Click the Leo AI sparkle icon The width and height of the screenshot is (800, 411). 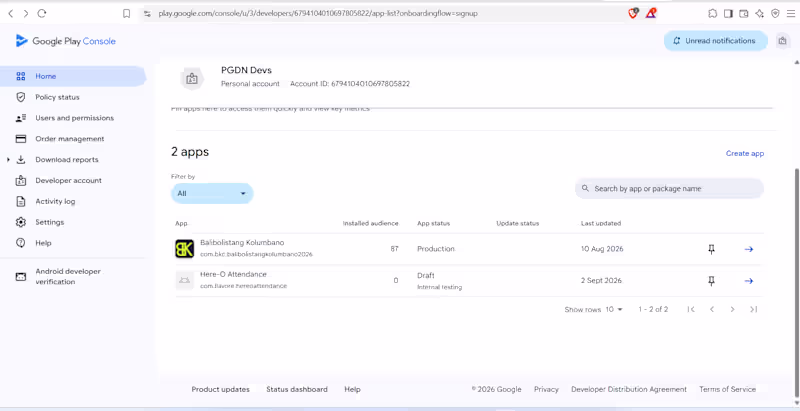tap(760, 14)
